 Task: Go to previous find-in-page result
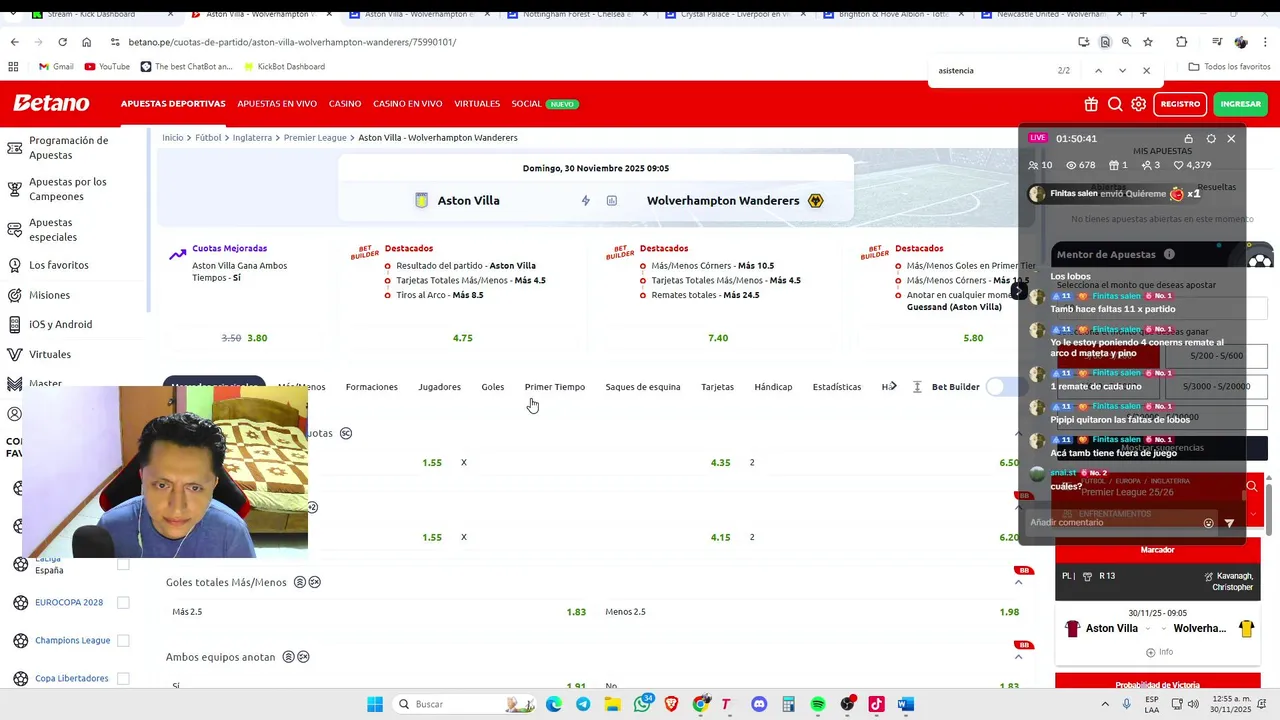tap(1098, 71)
